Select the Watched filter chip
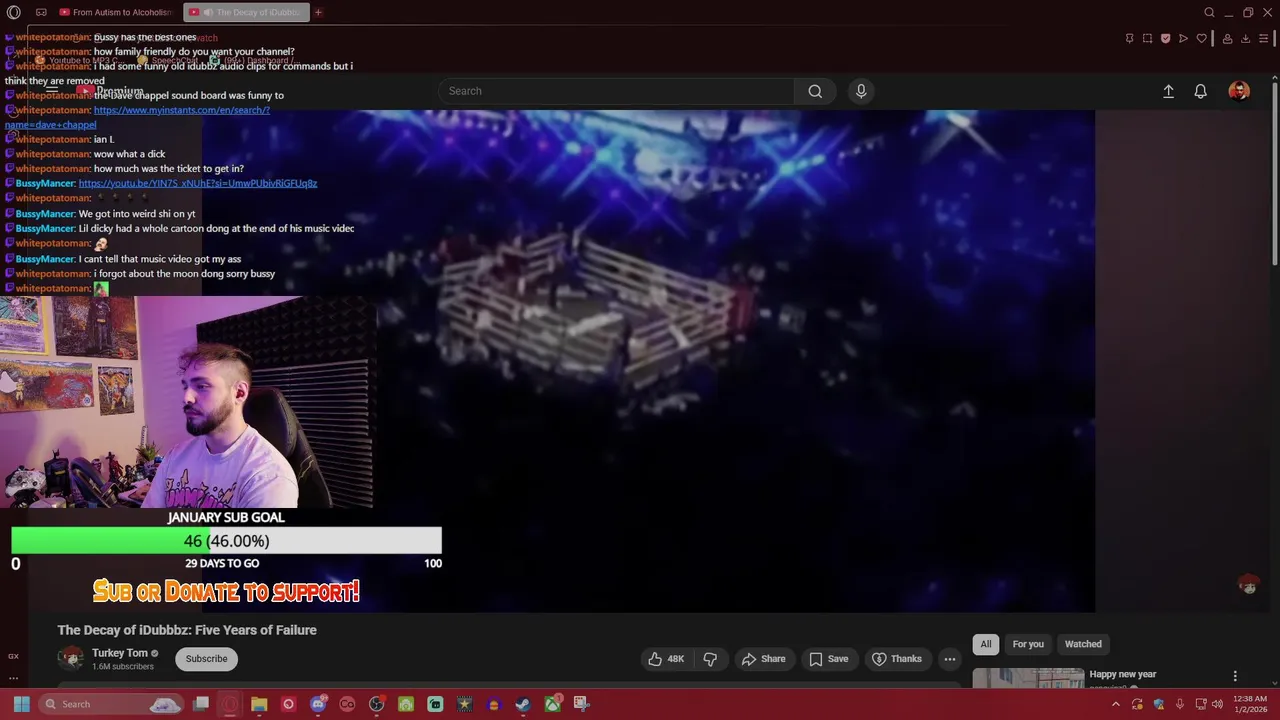 click(1083, 644)
